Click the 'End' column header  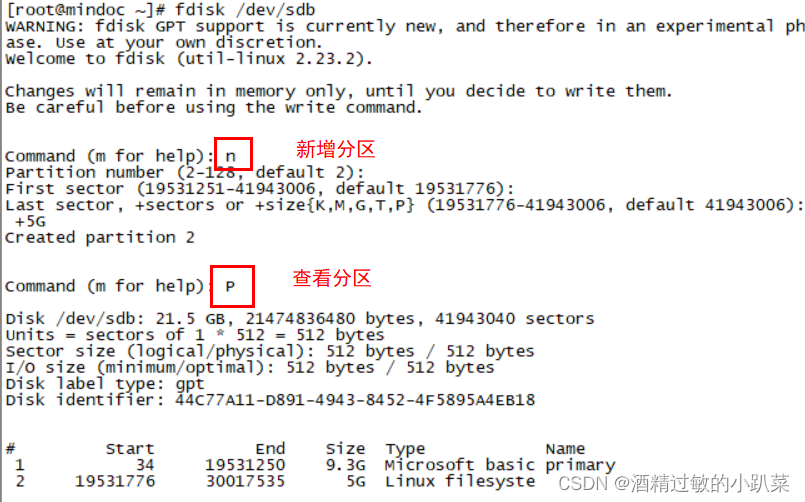[270, 449]
